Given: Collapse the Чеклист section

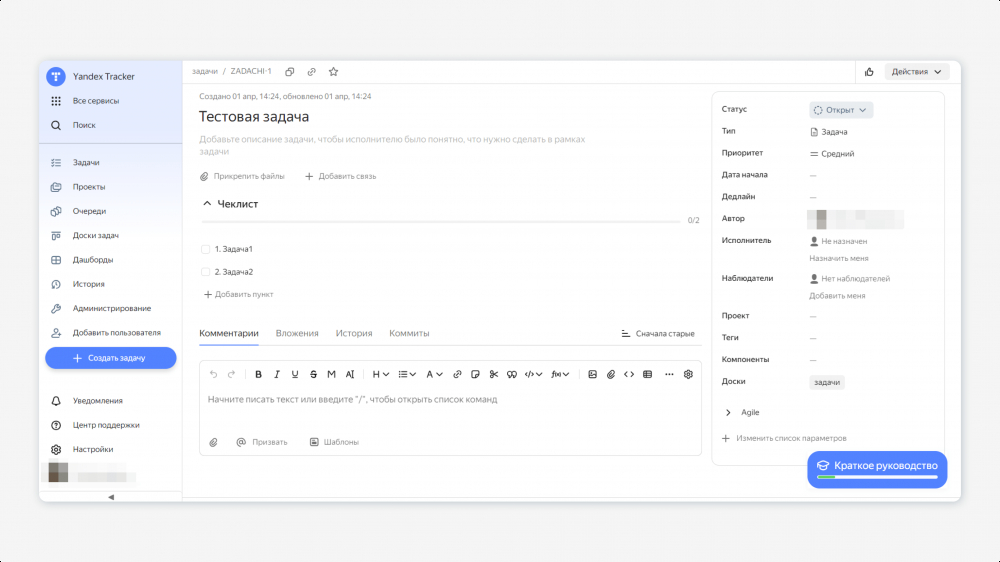Looking at the screenshot, I should click(207, 204).
